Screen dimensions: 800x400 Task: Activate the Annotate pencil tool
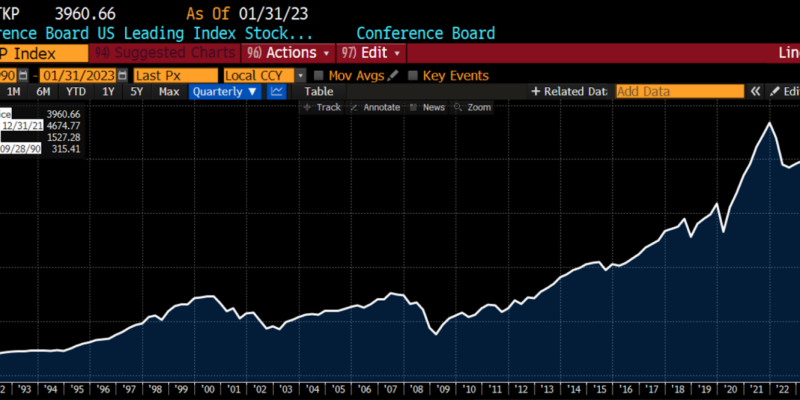coord(375,107)
